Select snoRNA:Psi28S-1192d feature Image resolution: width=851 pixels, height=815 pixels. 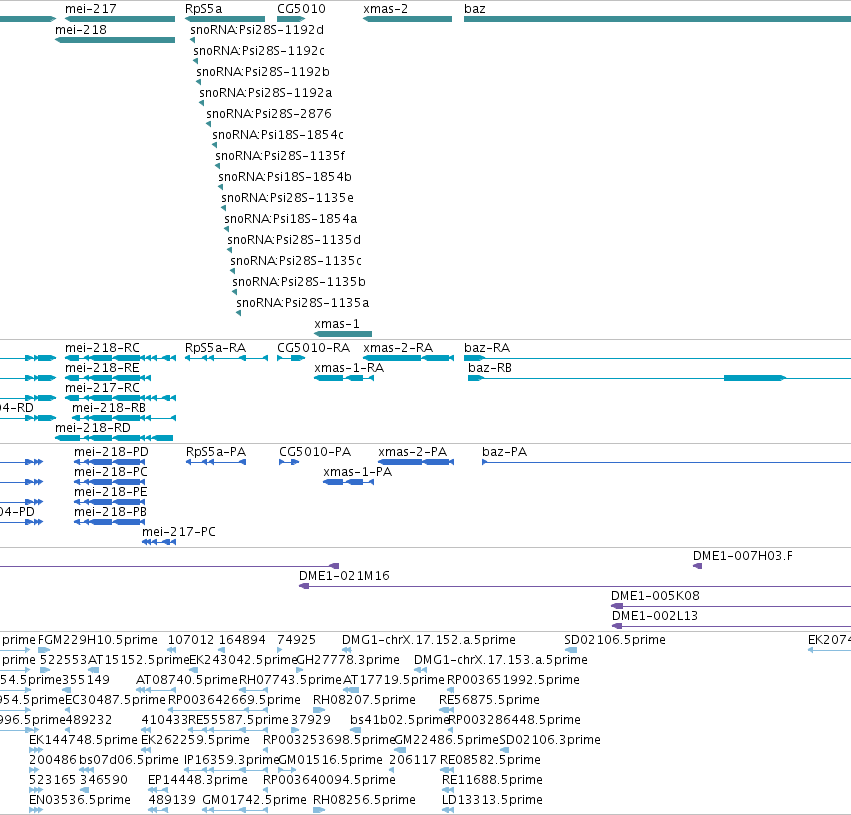pos(193,40)
